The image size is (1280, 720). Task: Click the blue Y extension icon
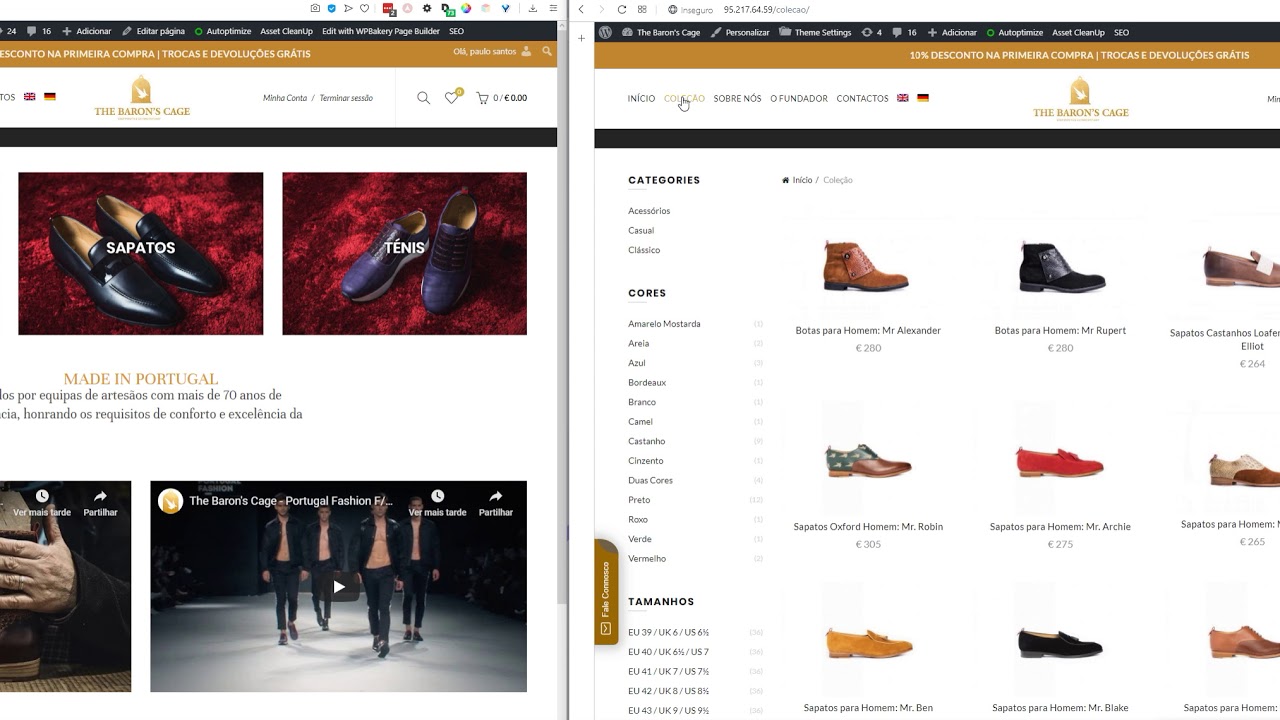[x=505, y=8]
